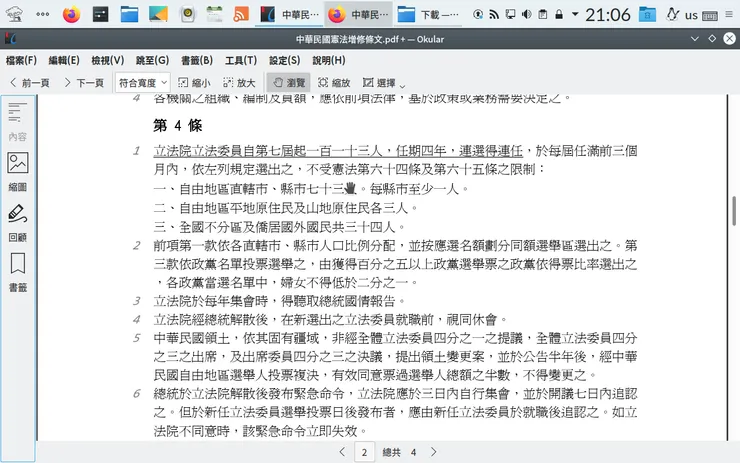This screenshot has width=740, height=463.
Task: Click the current page number field
Action: [x=364, y=453]
